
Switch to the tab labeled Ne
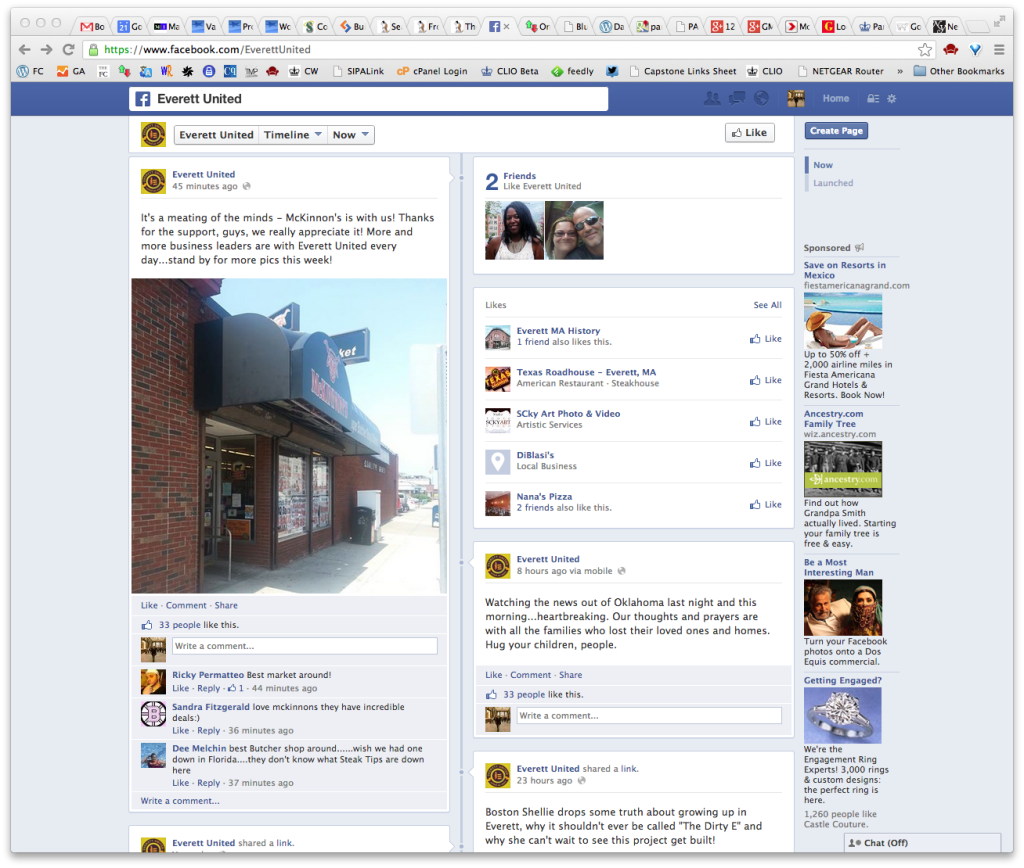tap(946, 27)
